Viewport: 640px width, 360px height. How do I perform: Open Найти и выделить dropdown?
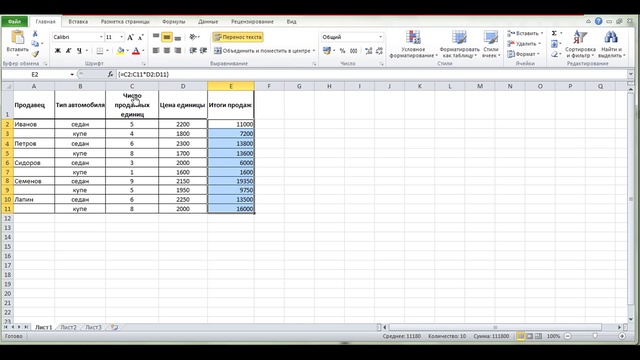point(611,44)
